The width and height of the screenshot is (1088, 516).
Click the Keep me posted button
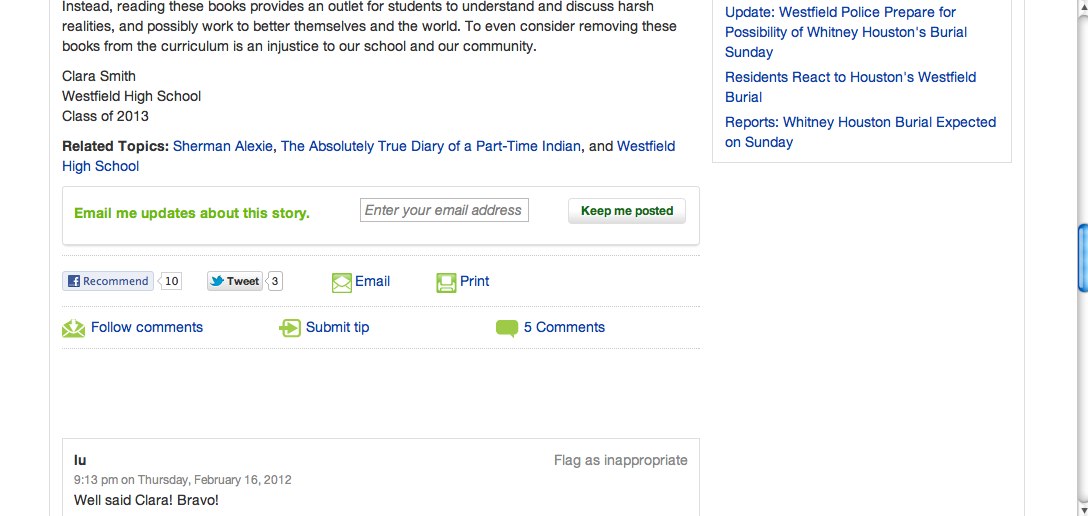[x=627, y=211]
